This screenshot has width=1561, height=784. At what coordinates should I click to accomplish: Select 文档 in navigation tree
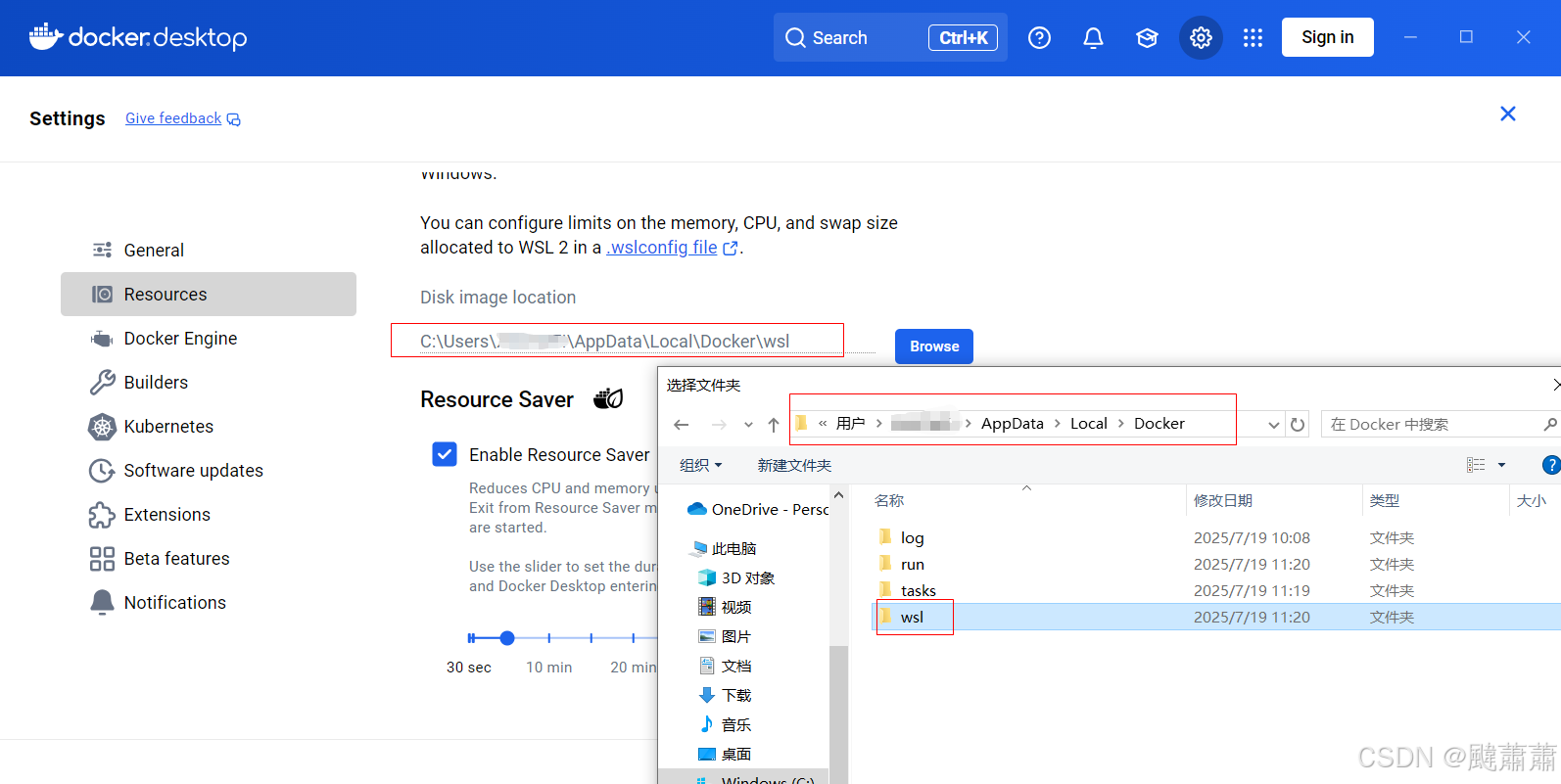726,667
